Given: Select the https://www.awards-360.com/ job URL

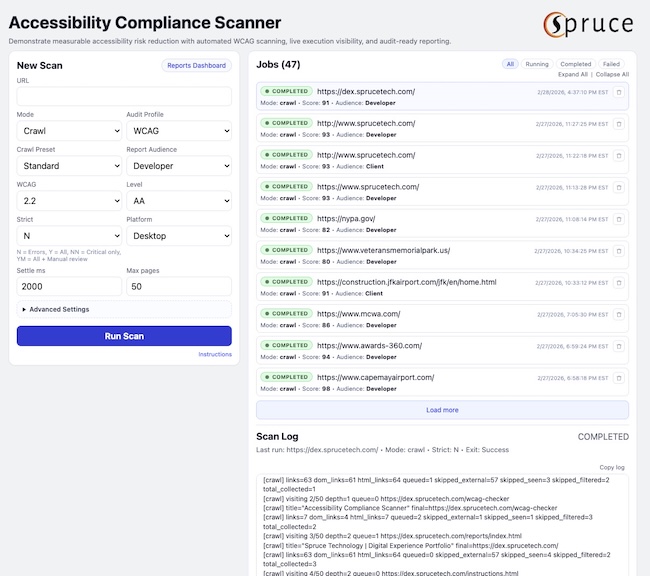Looking at the screenshot, I should click(x=369, y=345).
